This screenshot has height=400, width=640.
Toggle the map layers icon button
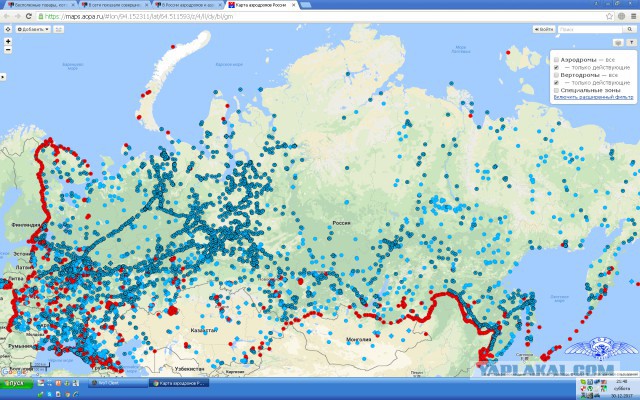click(x=618, y=43)
